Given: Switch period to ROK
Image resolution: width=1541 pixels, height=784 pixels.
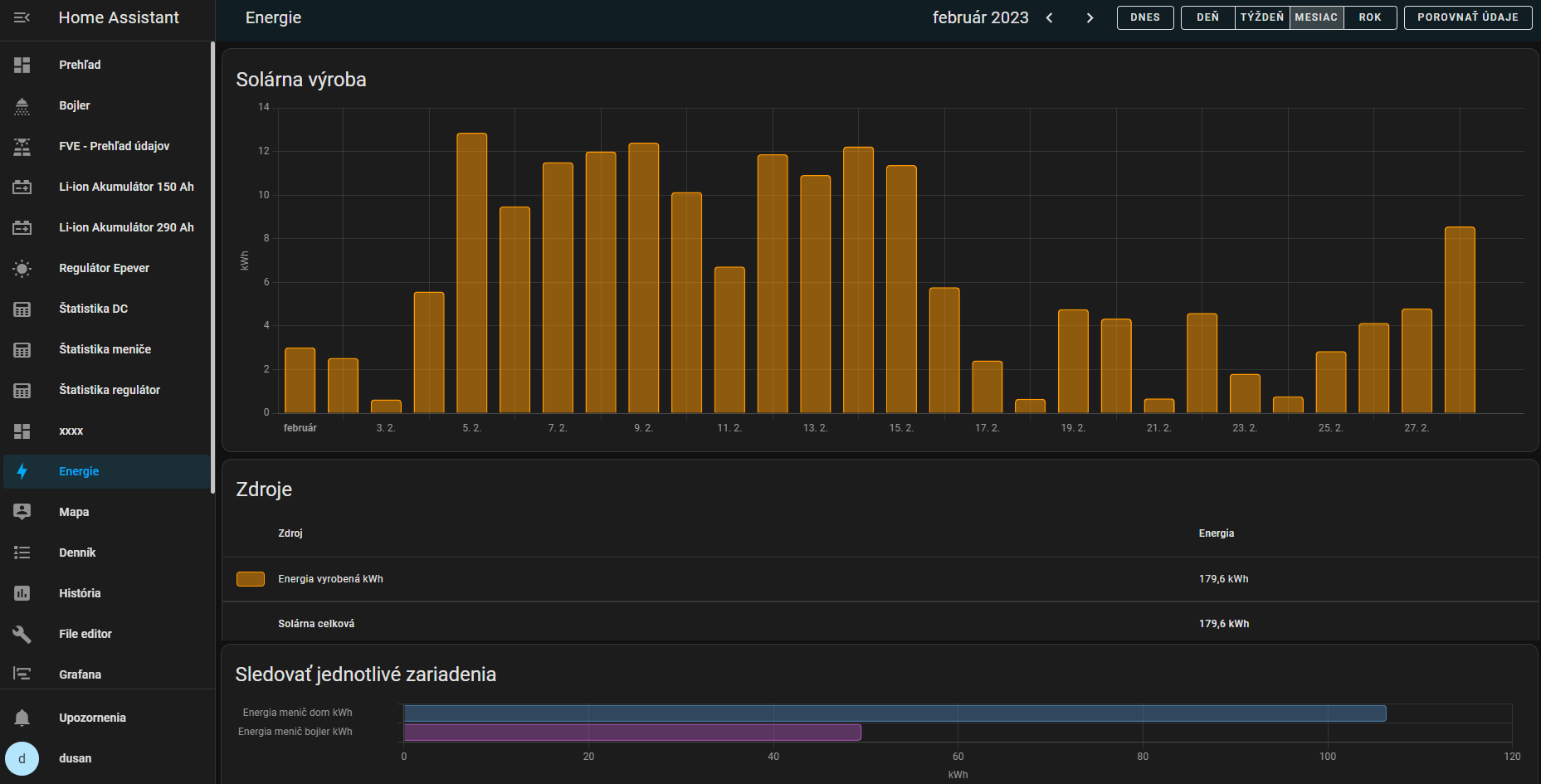Looking at the screenshot, I should tap(1369, 17).
